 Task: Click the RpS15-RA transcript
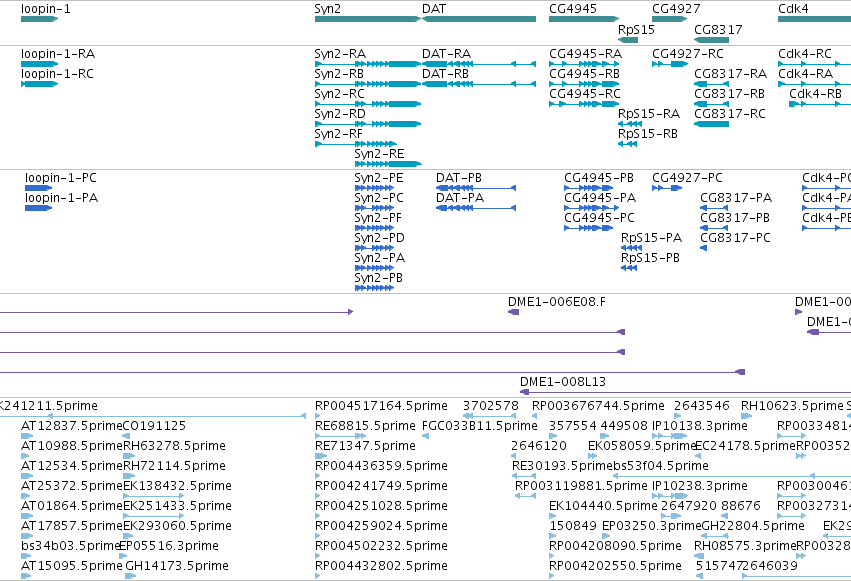630,124
